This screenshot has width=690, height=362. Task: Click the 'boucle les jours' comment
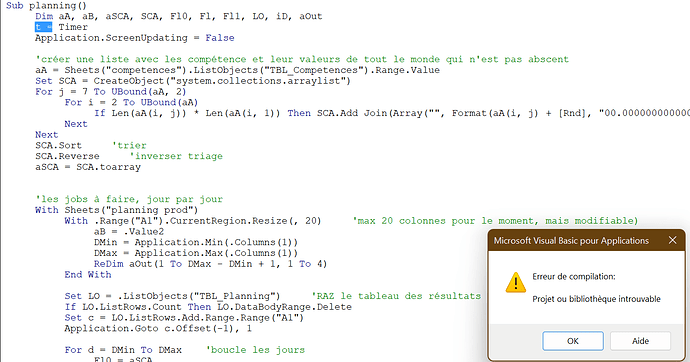(x=255, y=350)
